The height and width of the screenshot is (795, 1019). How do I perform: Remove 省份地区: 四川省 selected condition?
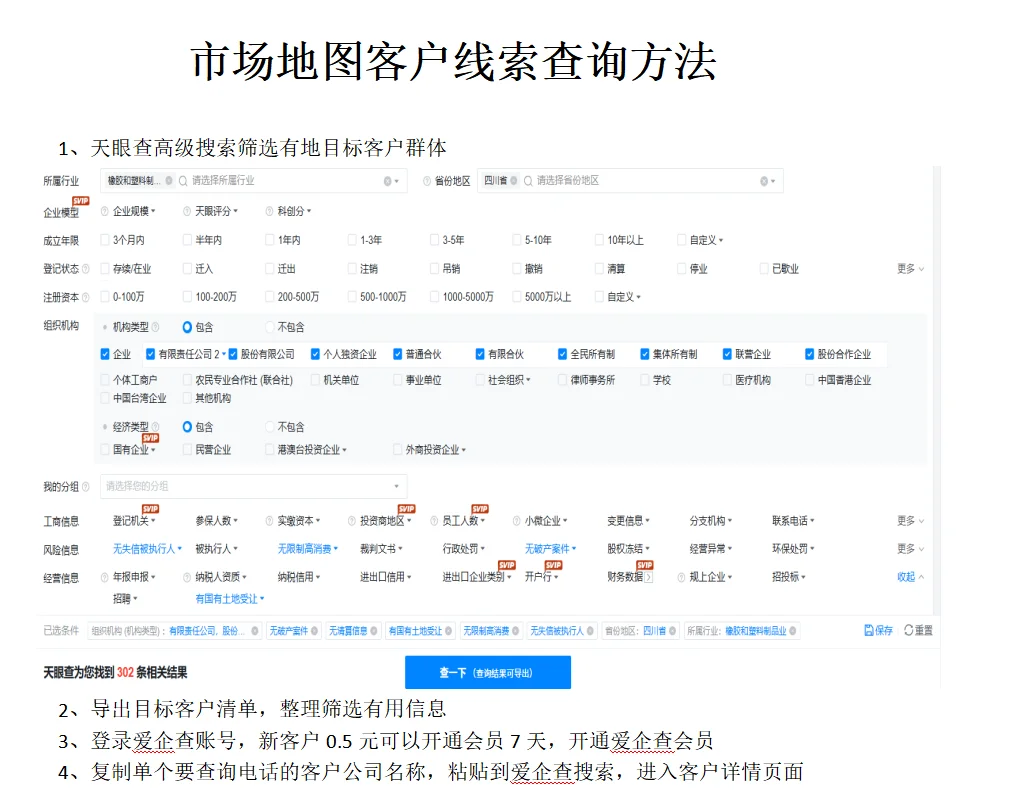(672, 631)
